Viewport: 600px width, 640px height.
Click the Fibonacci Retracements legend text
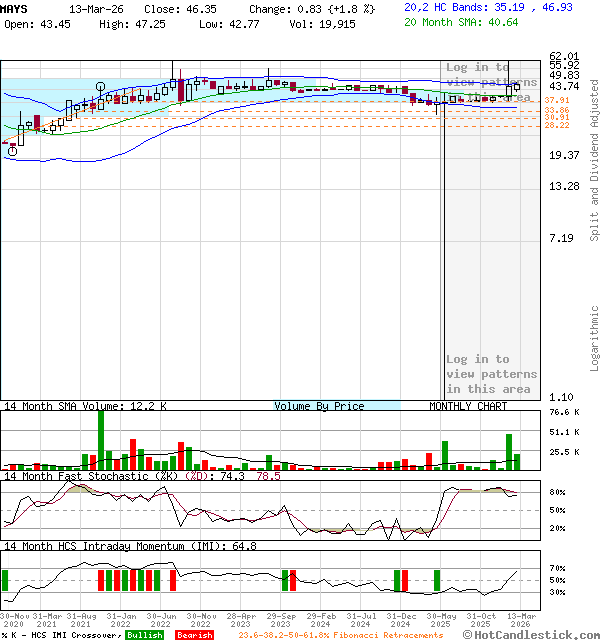(x=341, y=635)
